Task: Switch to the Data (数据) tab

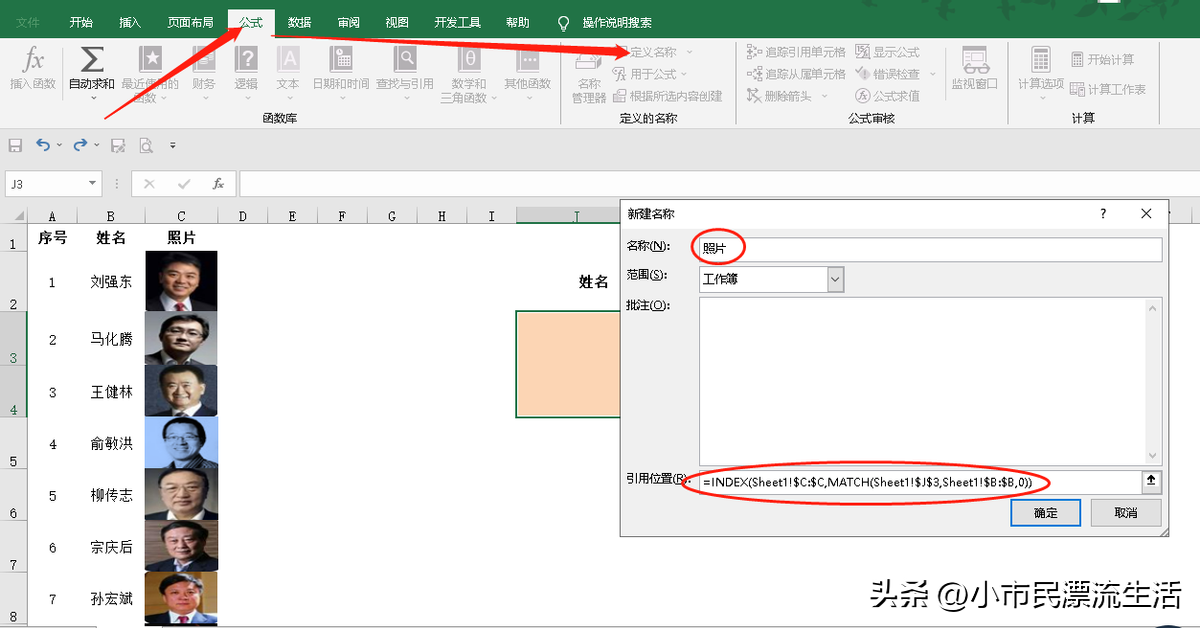Action: pyautogui.click(x=299, y=22)
